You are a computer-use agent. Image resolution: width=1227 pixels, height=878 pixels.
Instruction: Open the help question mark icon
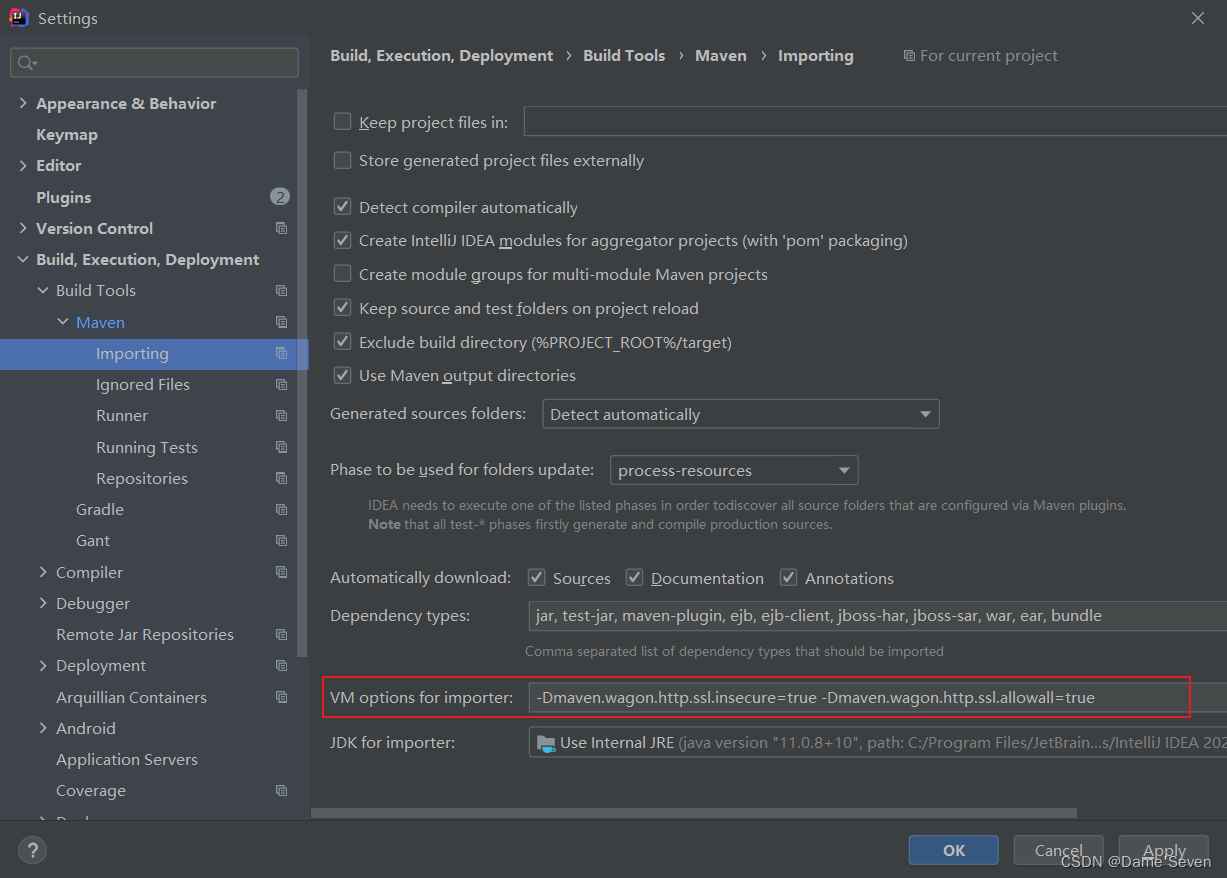click(32, 851)
